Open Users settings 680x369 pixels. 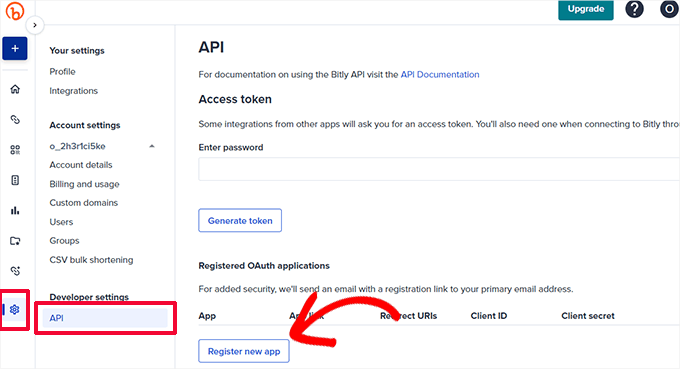click(61, 222)
